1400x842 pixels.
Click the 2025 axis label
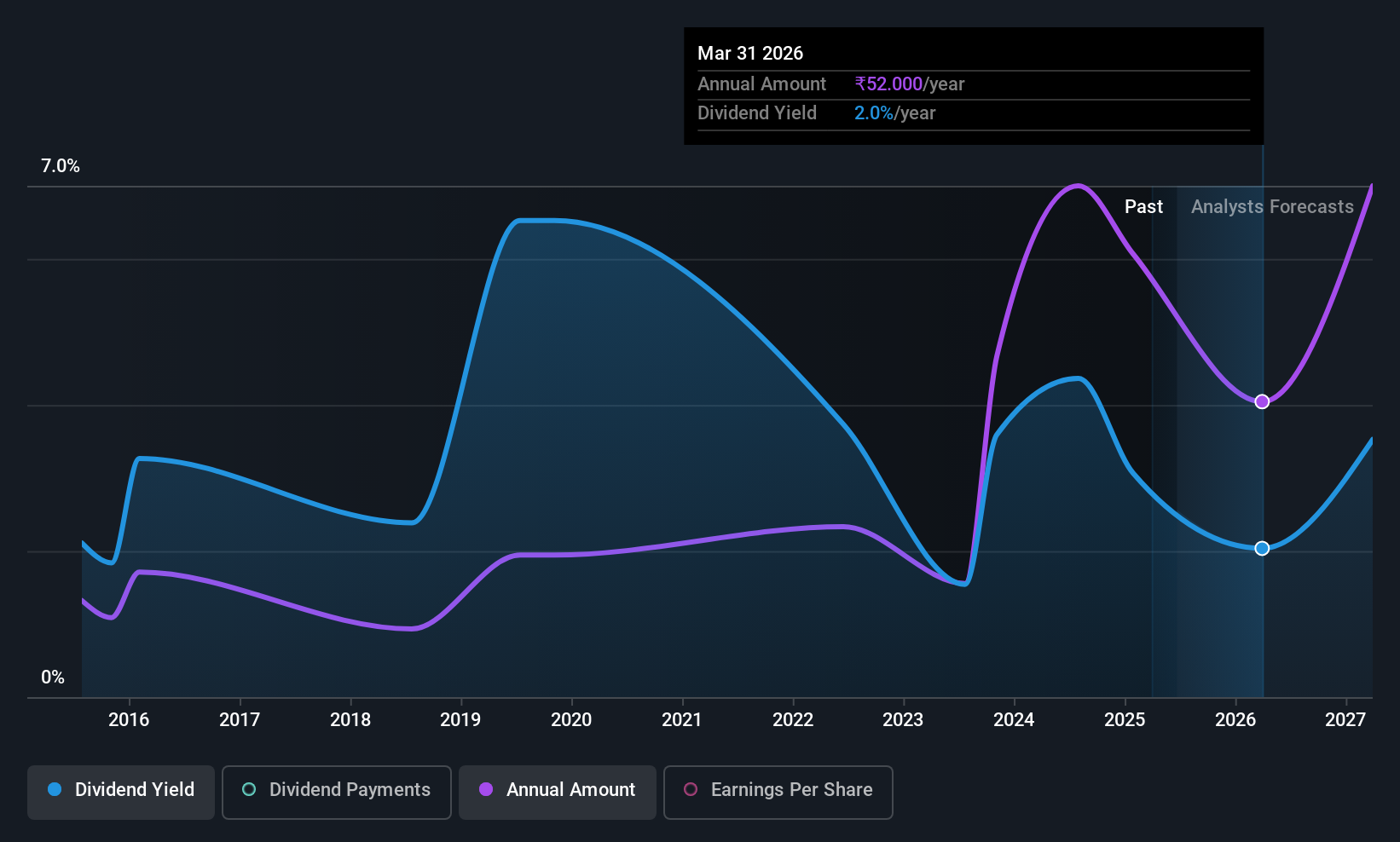pyautogui.click(x=1125, y=720)
